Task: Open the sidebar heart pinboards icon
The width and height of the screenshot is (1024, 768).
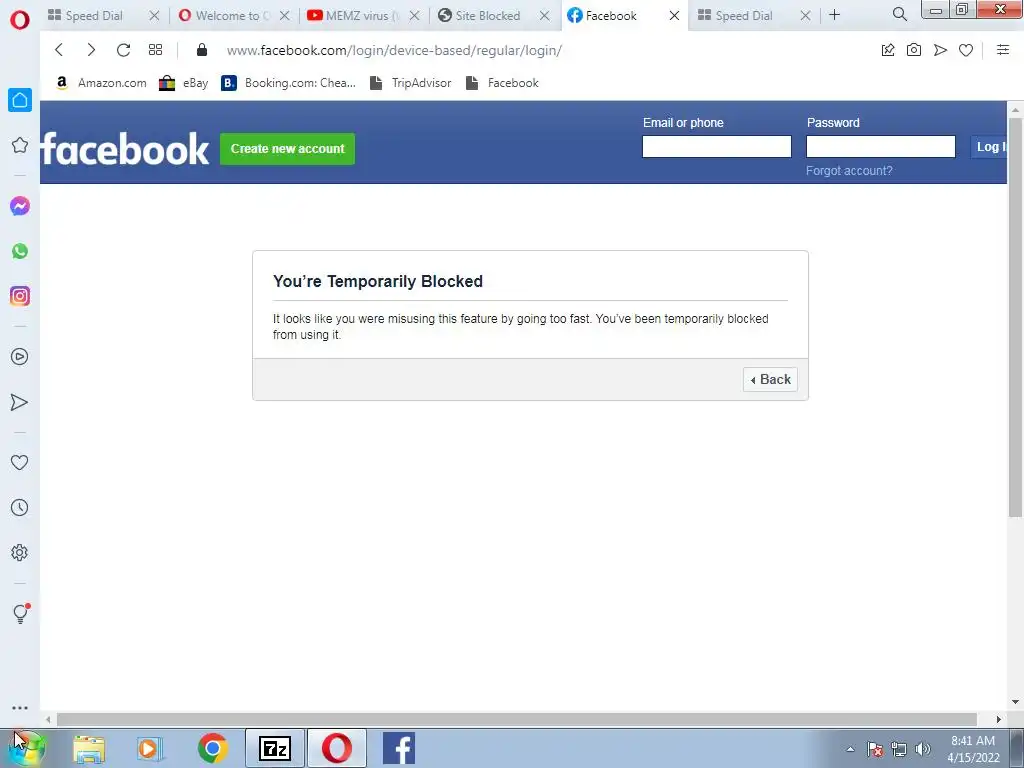Action: (x=20, y=462)
